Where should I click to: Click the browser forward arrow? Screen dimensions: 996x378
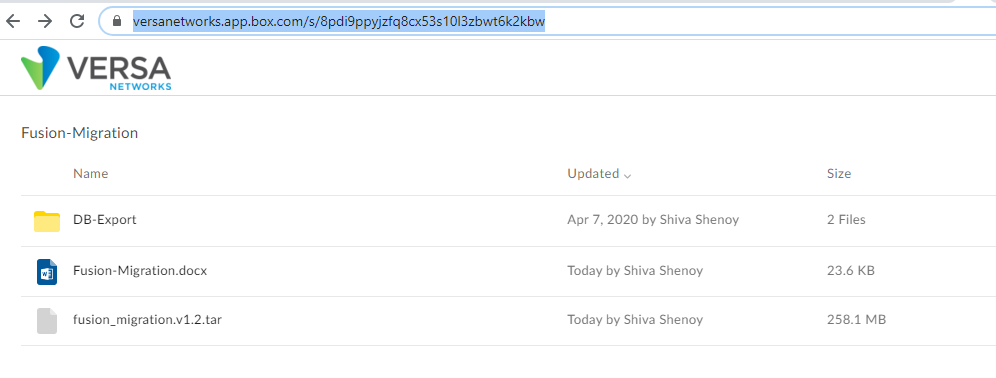(x=44, y=22)
